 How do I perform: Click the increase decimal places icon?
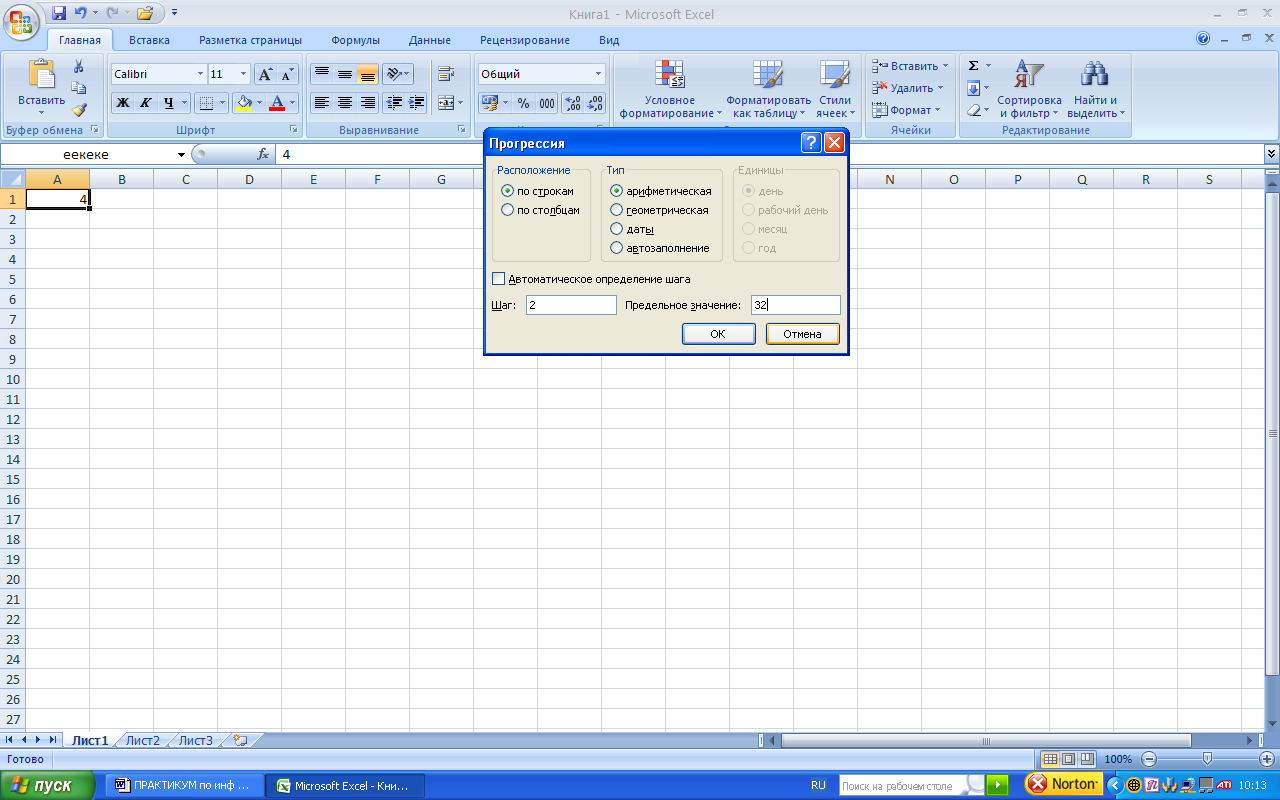572,102
